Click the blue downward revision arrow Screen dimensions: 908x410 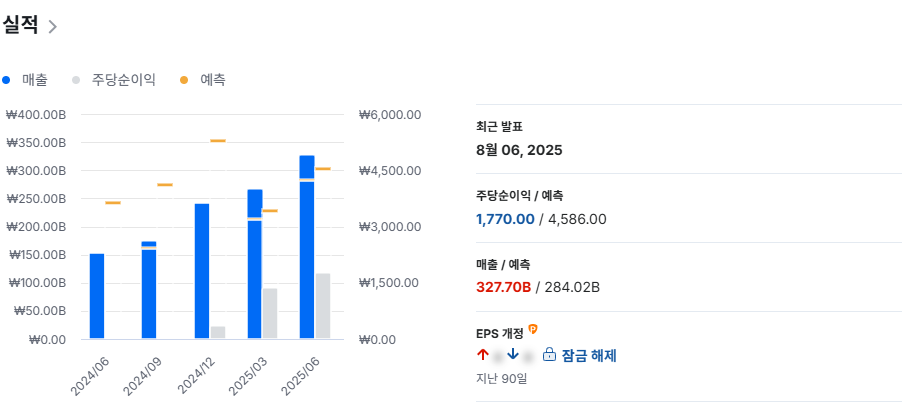513,355
